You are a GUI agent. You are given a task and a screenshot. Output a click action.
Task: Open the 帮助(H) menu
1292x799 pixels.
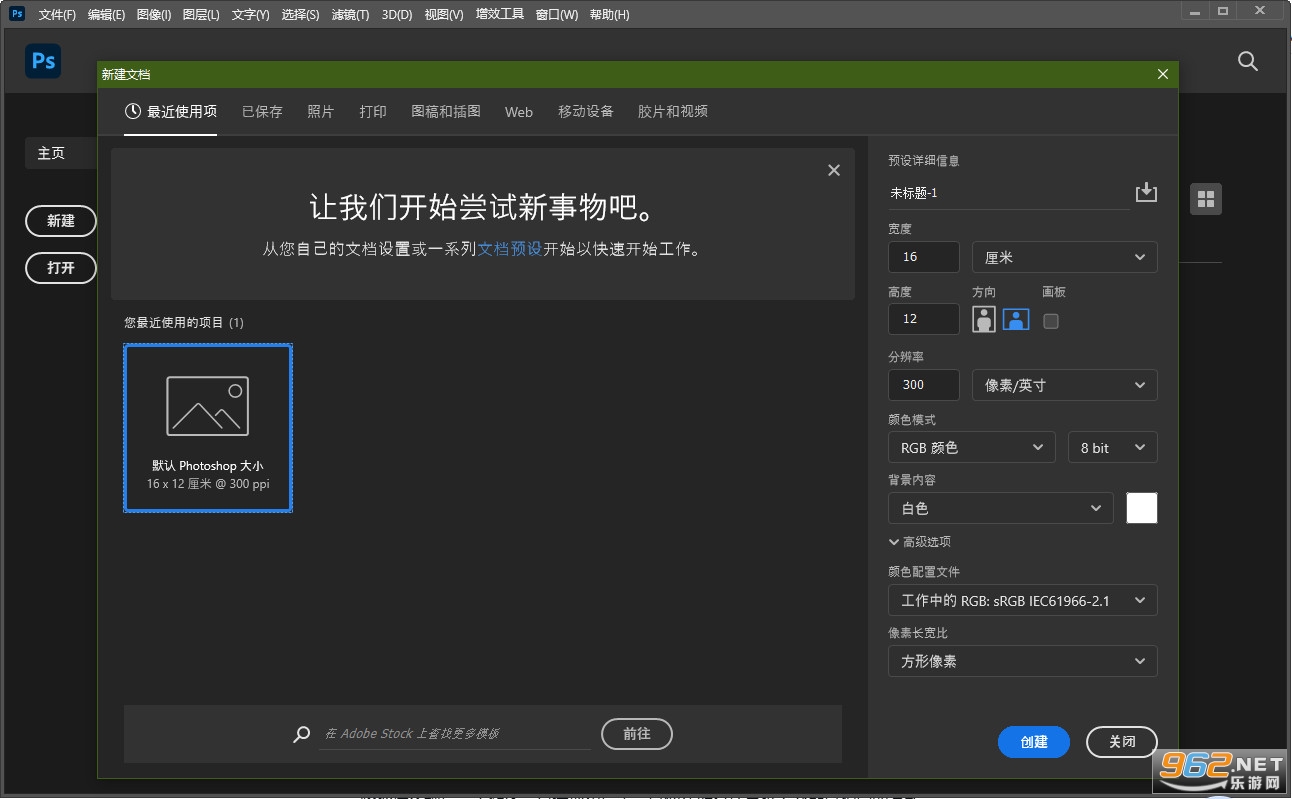coord(609,14)
